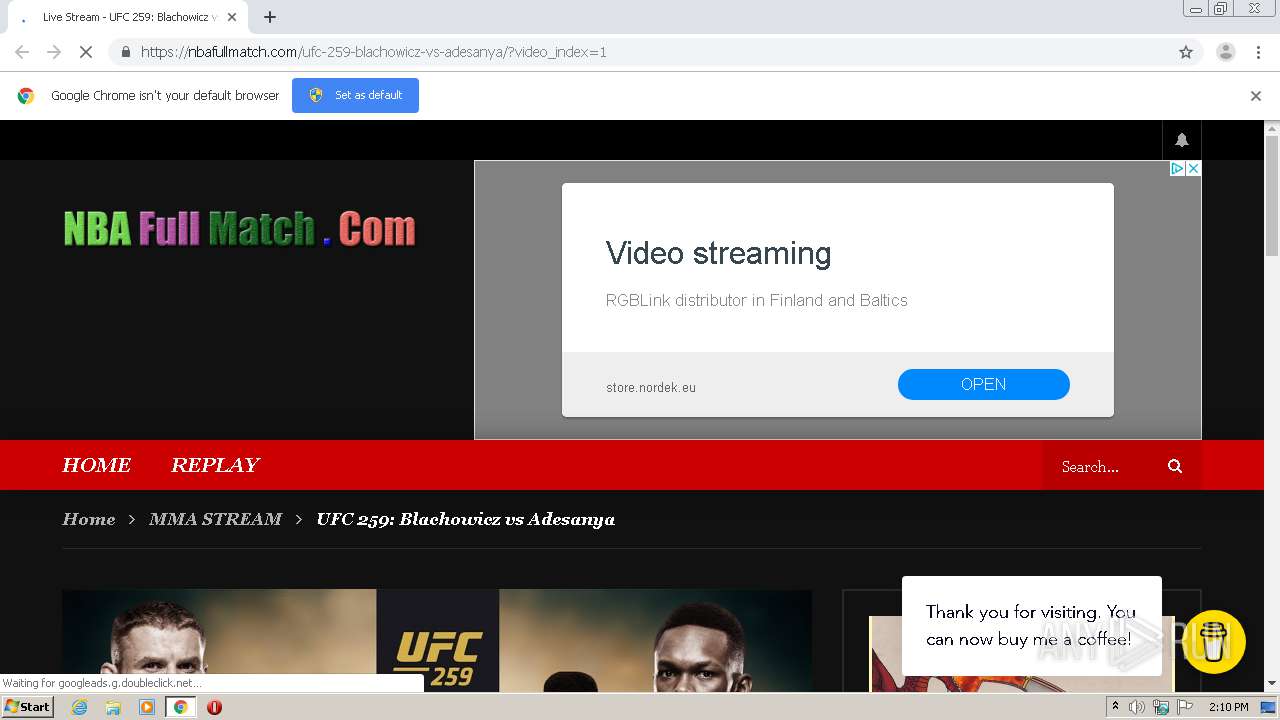Screen dimensions: 1280x720
Task: Click the Video streaming ad headline
Action: [x=718, y=253]
